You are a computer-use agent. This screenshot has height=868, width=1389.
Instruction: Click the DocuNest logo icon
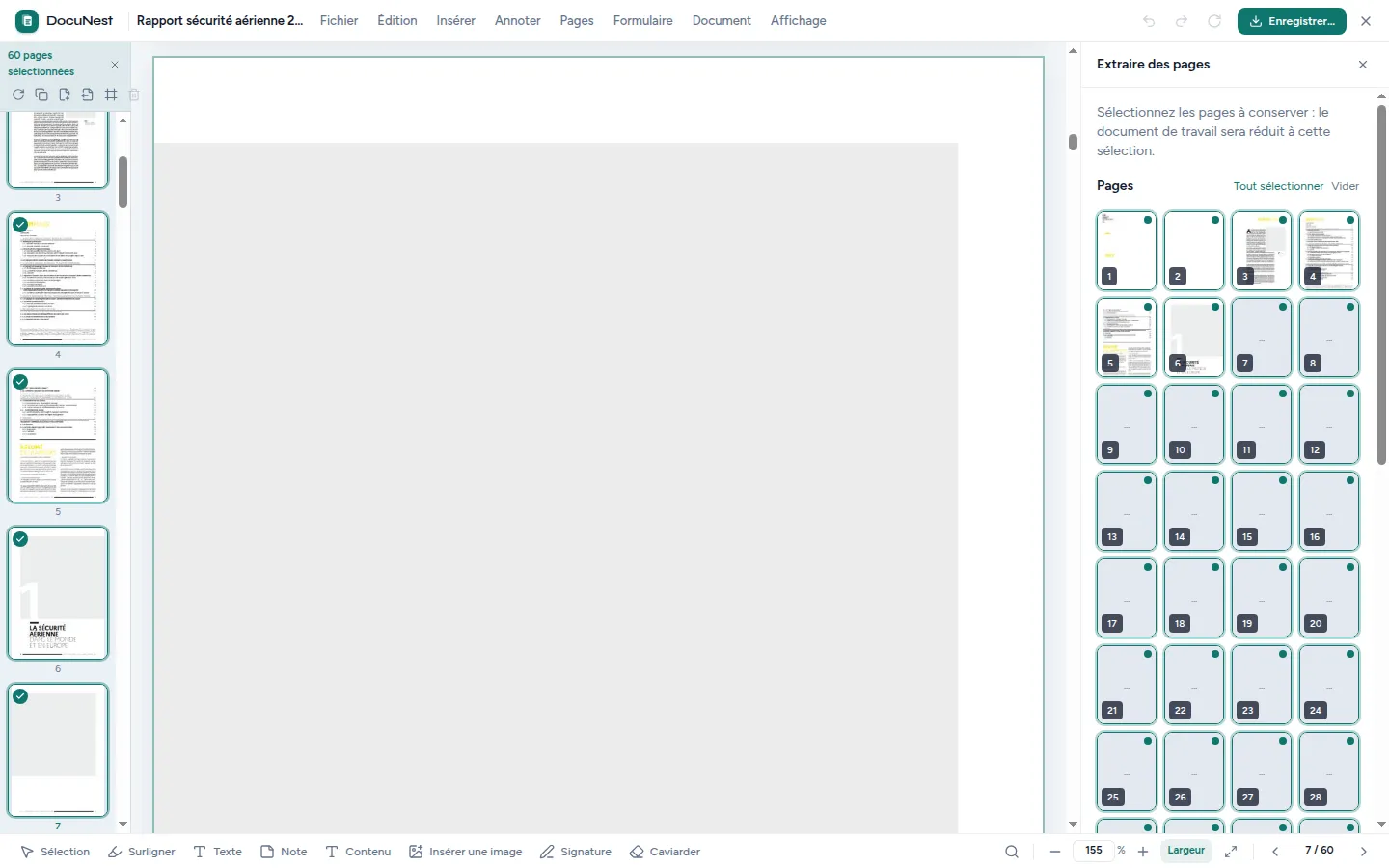(27, 20)
